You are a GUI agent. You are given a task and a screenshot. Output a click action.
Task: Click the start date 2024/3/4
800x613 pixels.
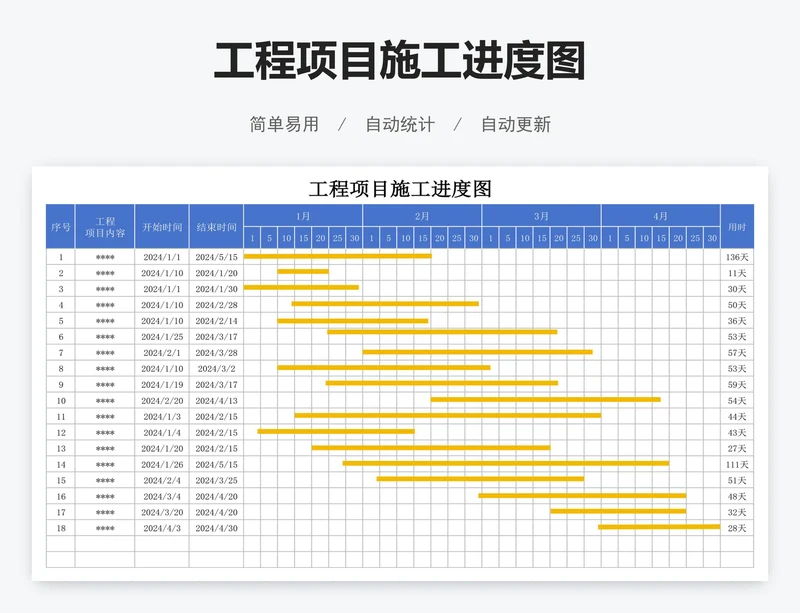tap(162, 496)
